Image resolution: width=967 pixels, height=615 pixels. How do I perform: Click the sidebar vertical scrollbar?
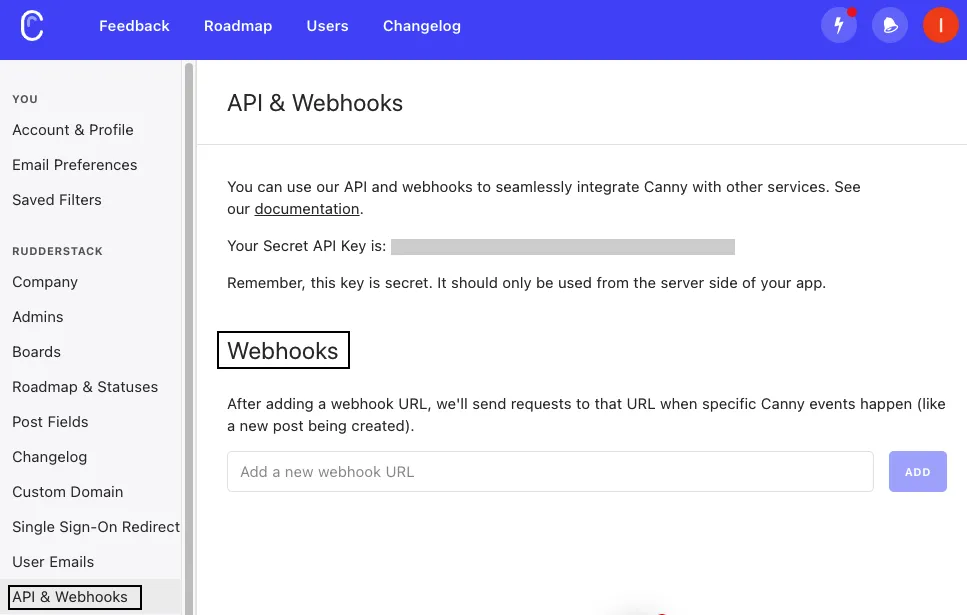click(189, 338)
